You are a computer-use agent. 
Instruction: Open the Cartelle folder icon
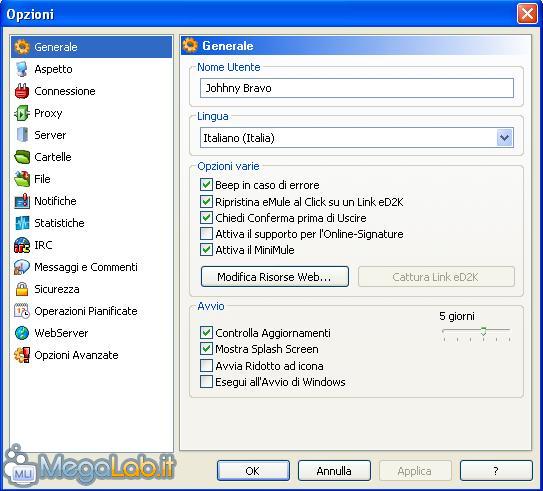[x=22, y=157]
